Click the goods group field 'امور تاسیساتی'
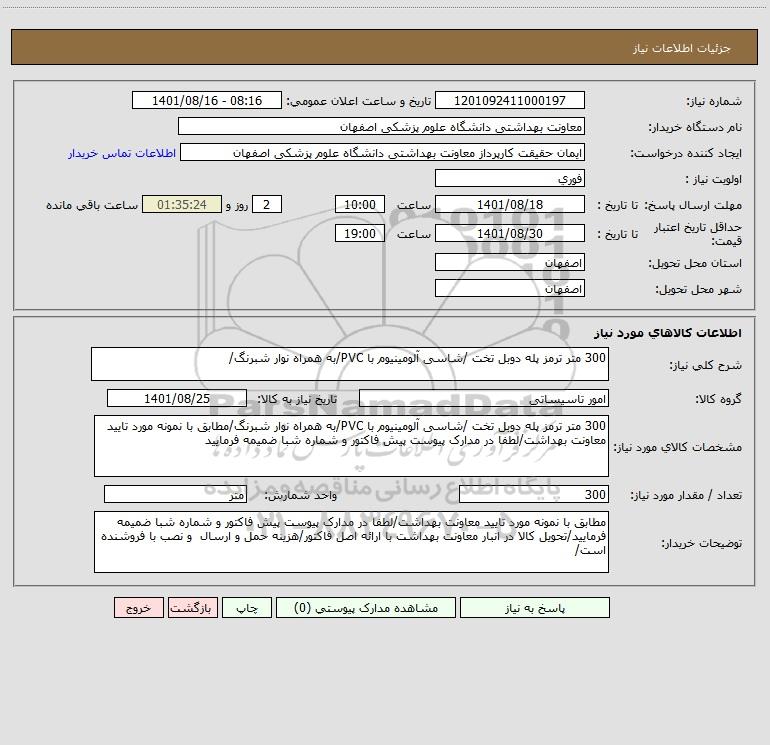 [484, 398]
